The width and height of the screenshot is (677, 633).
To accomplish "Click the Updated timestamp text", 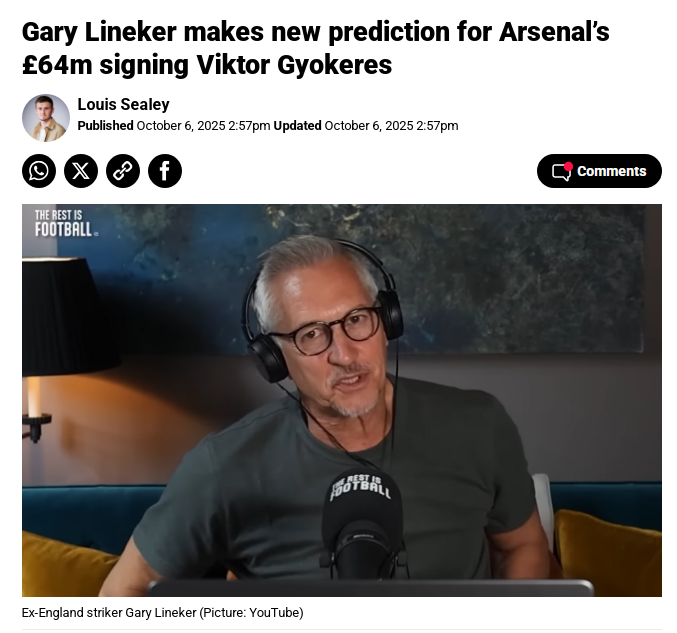I will 391,126.
